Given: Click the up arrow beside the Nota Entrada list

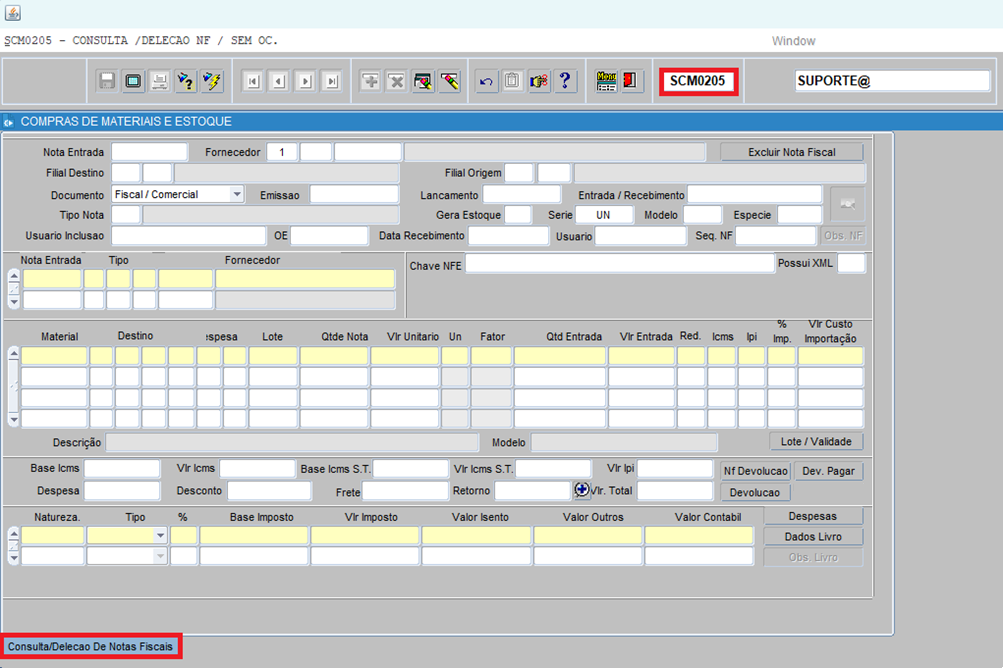Looking at the screenshot, I should [14, 275].
